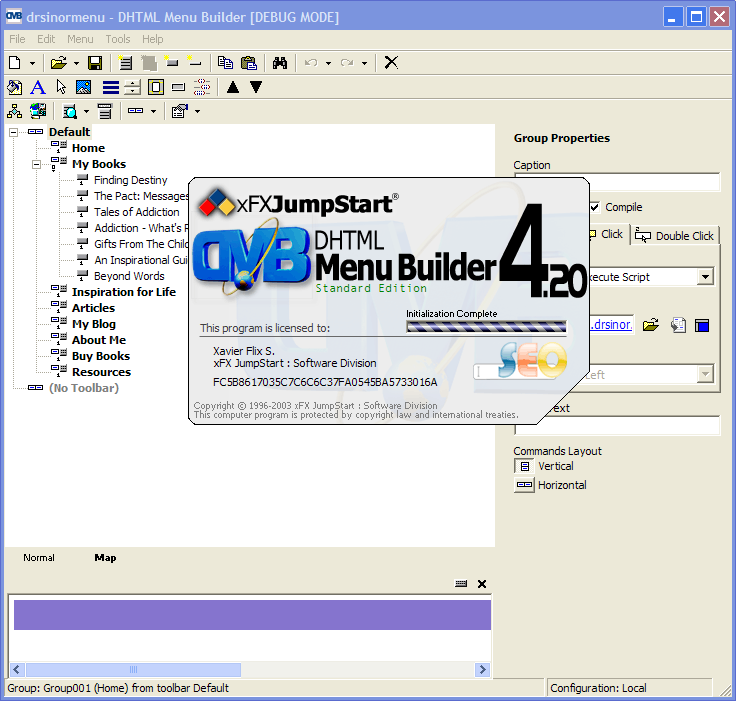Click the Save project toolbar icon
This screenshot has height=701, width=736.
(x=95, y=62)
